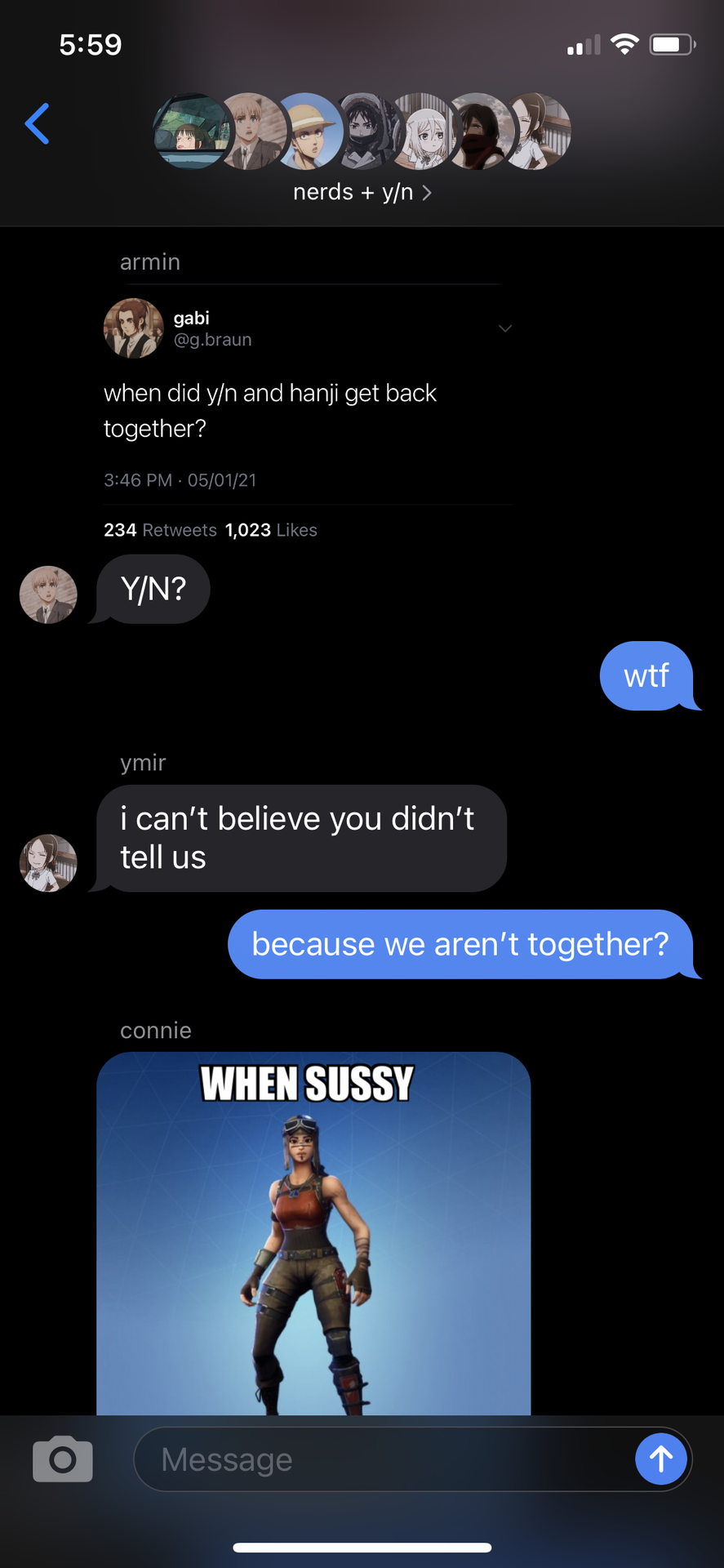Screen dimensions: 724x1568
Task: Tap the last group avatar in header
Action: pyautogui.click(x=539, y=131)
